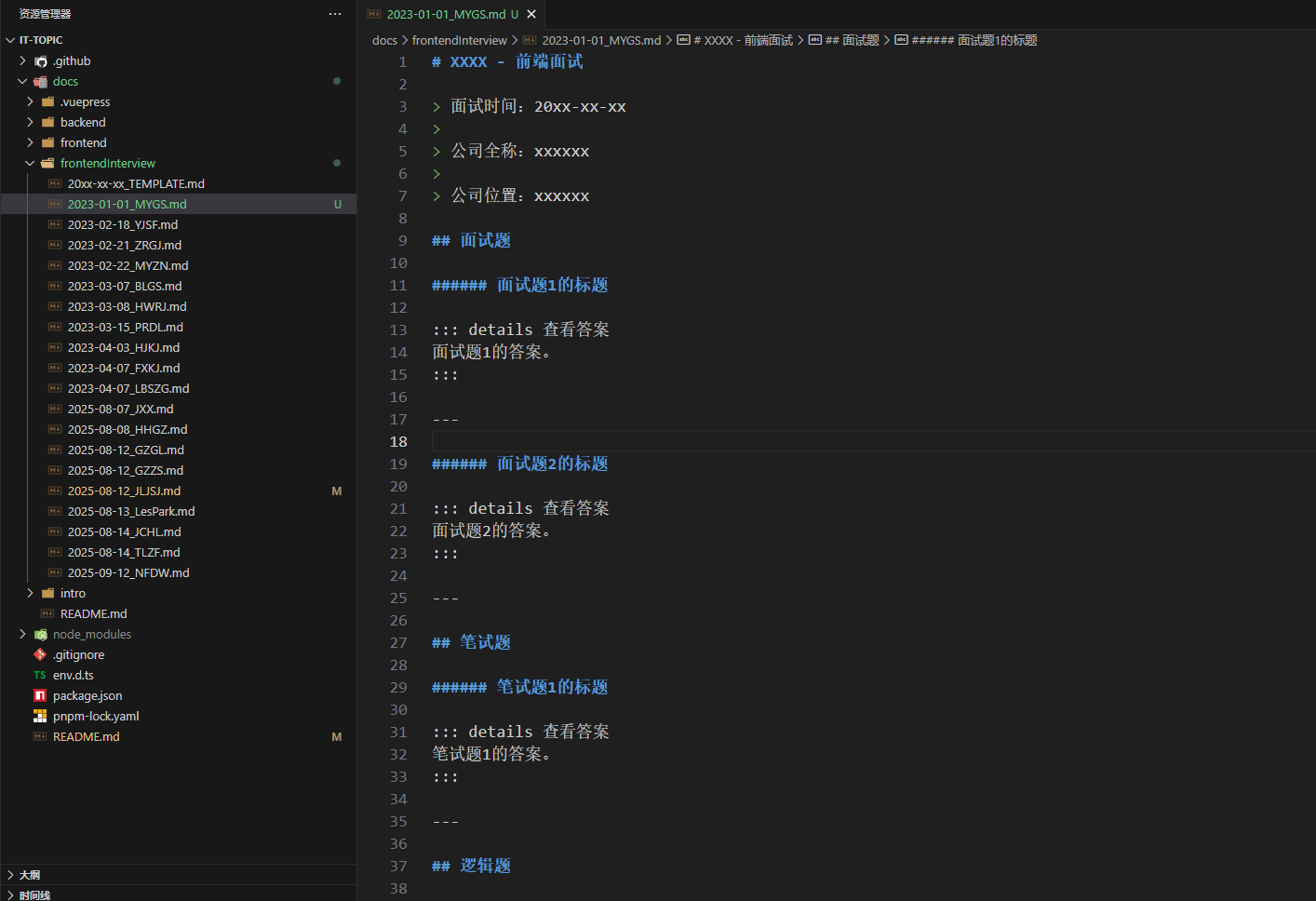Click the explorer more actions ellipsis icon
The image size is (1316, 901).
coord(335,14)
